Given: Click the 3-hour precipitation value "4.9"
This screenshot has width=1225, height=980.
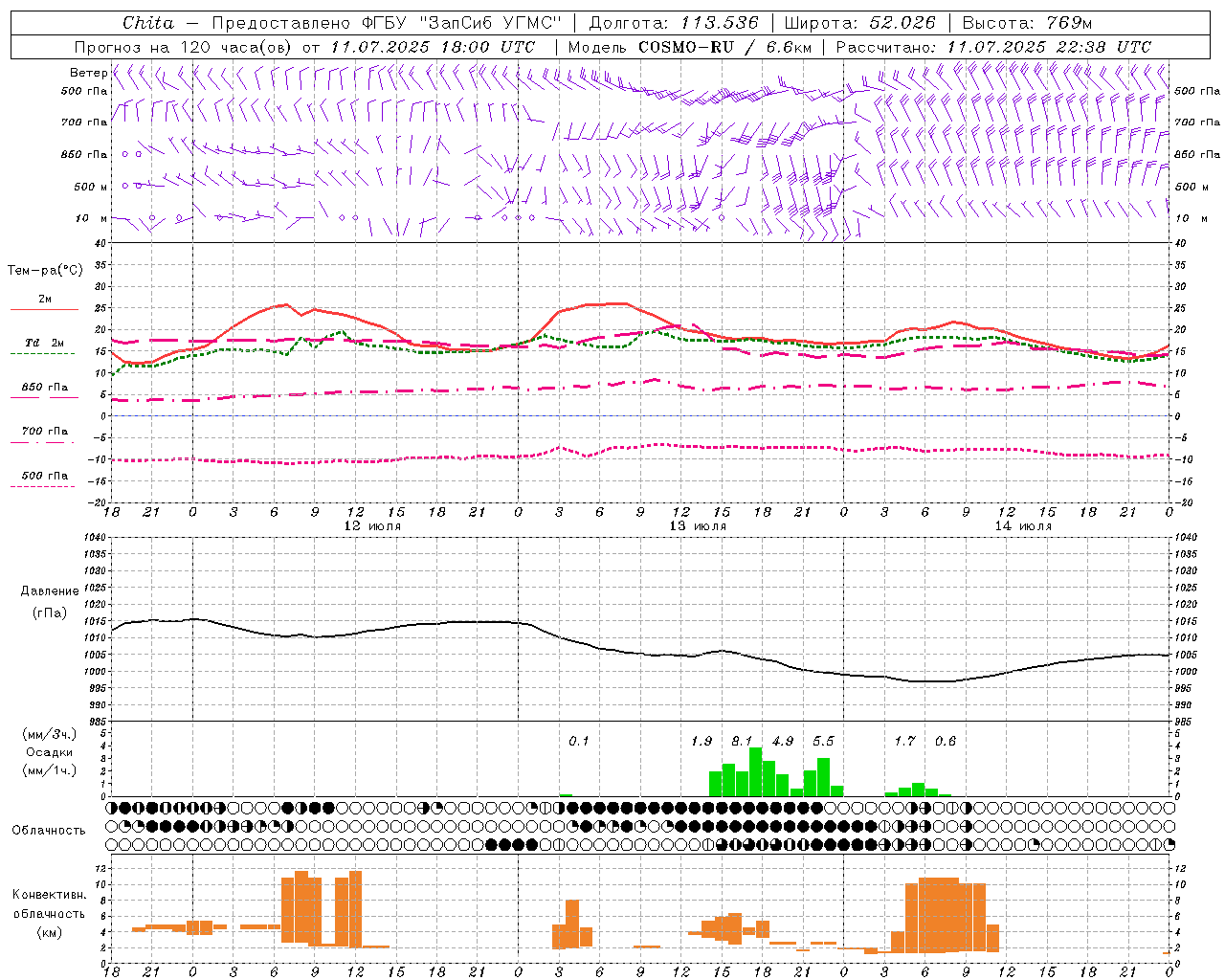Looking at the screenshot, I should tap(783, 742).
